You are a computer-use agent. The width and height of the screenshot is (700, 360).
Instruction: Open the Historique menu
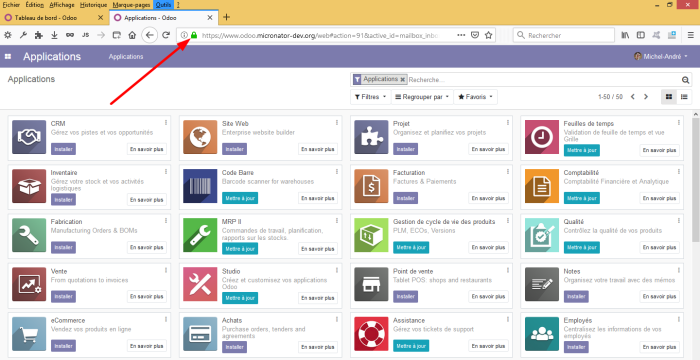point(94,5)
